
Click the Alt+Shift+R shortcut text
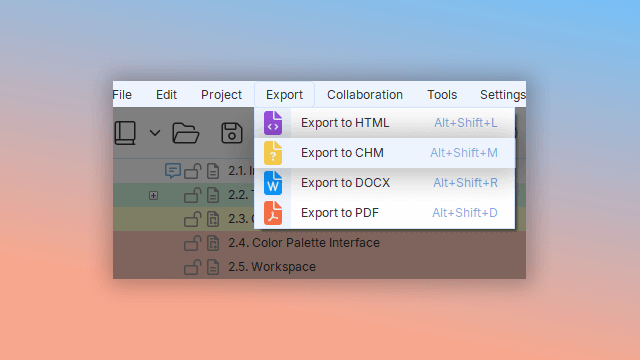465,183
